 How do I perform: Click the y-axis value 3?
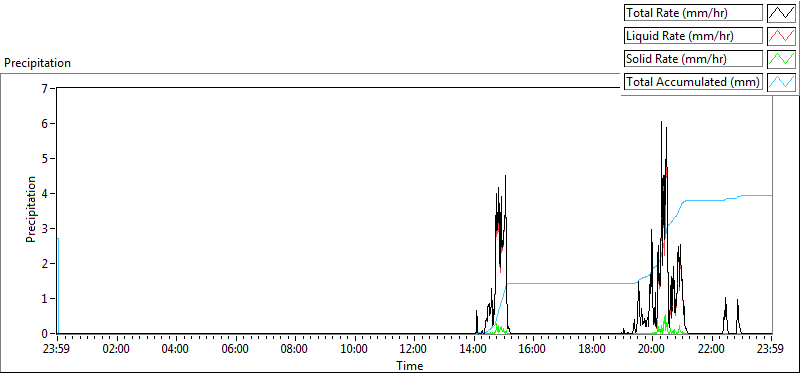[x=44, y=229]
